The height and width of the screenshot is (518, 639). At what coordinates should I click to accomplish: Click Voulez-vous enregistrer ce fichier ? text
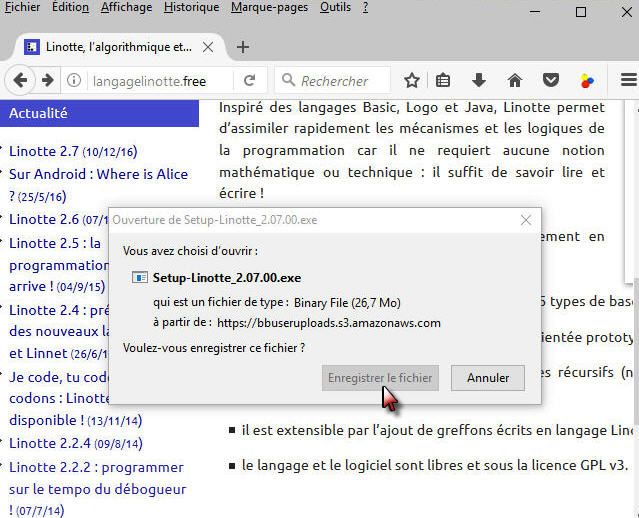click(214, 348)
